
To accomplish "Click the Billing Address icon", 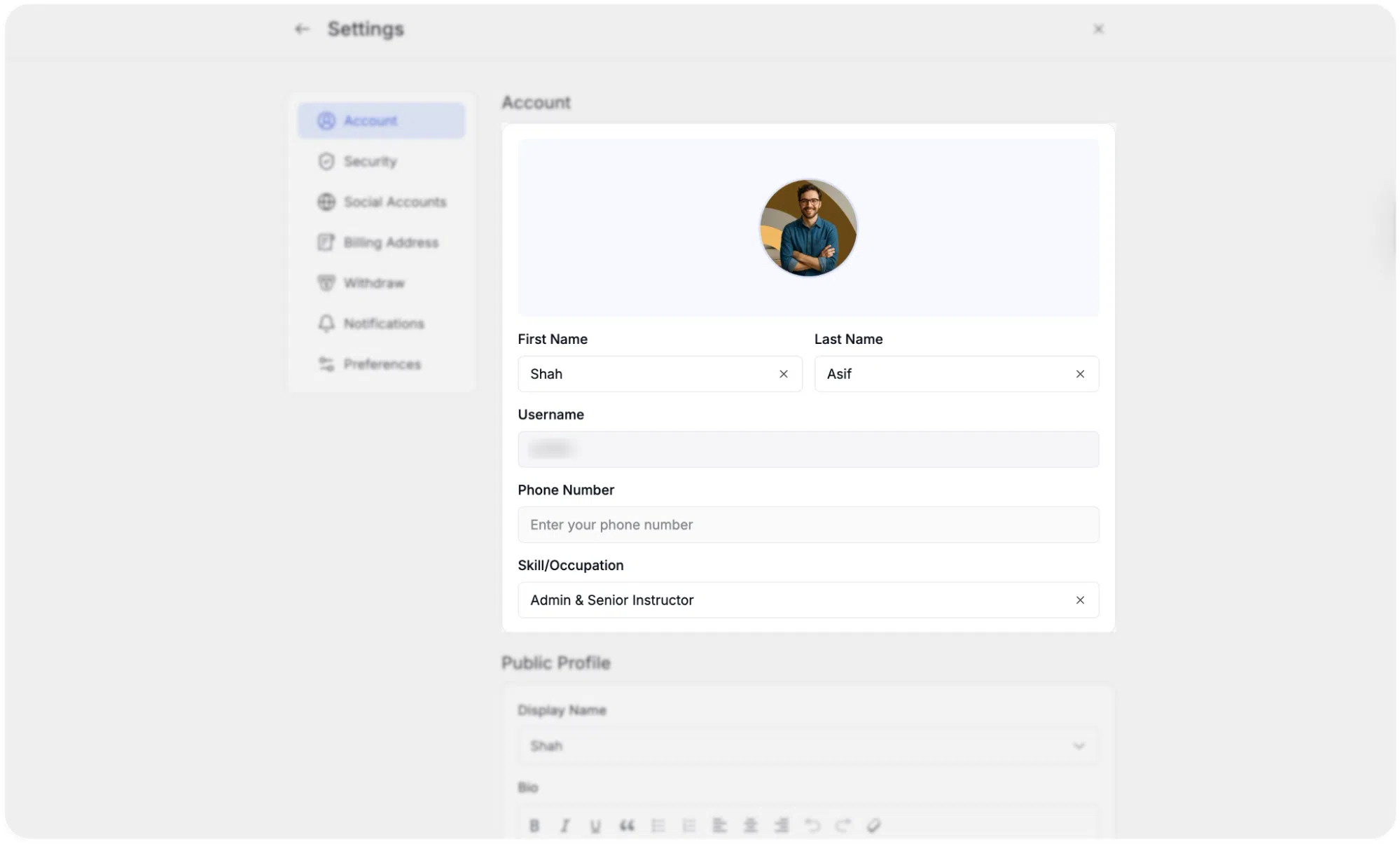I will tap(326, 242).
